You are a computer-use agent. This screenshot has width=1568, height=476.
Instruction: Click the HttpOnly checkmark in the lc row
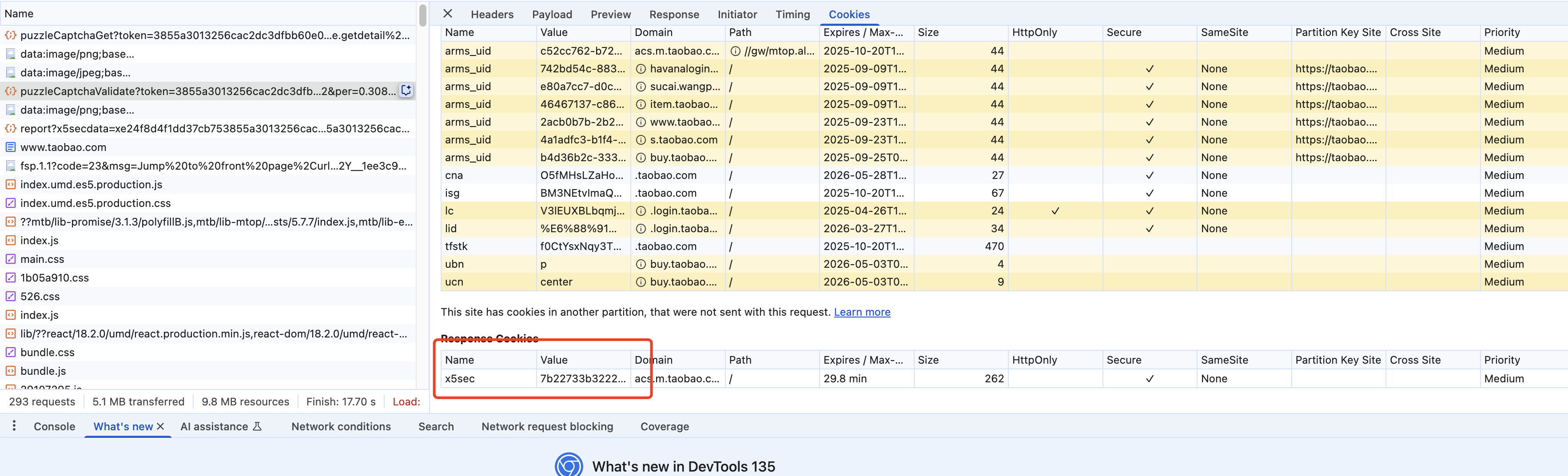pos(1055,210)
